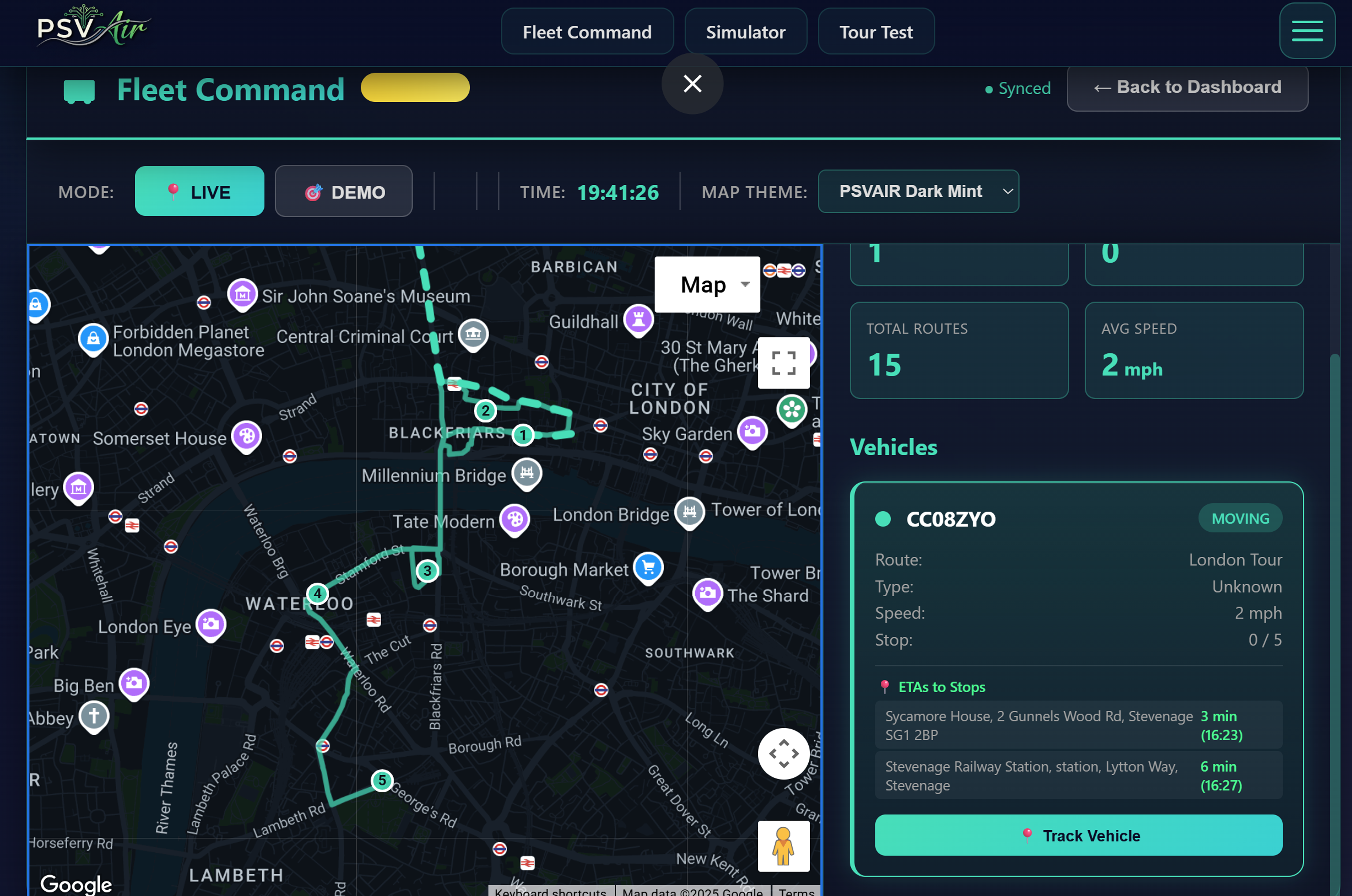Click the Borough Market shopping icon

tap(648, 568)
